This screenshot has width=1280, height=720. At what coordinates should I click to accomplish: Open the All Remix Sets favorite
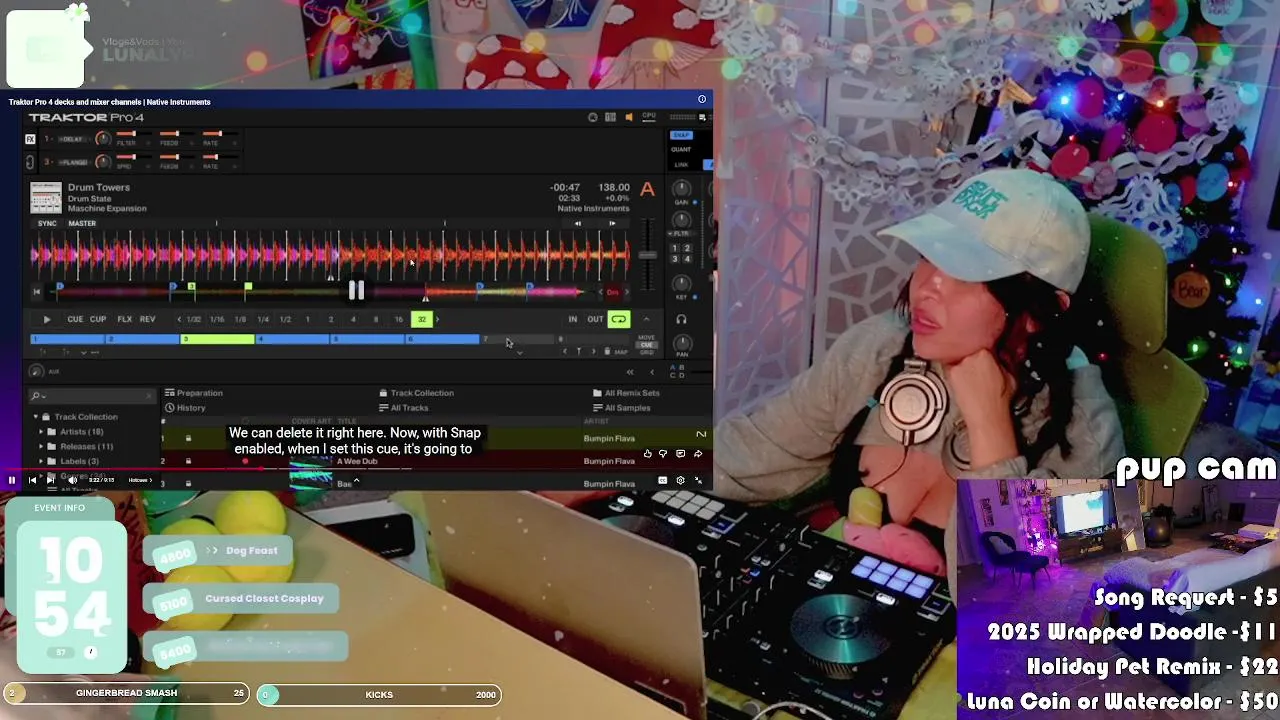(x=625, y=393)
